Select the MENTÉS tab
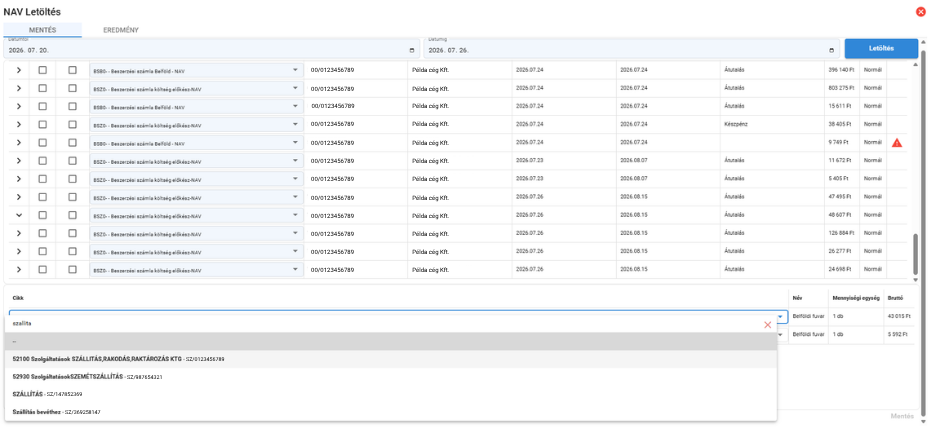The image size is (930, 437). (x=43, y=30)
